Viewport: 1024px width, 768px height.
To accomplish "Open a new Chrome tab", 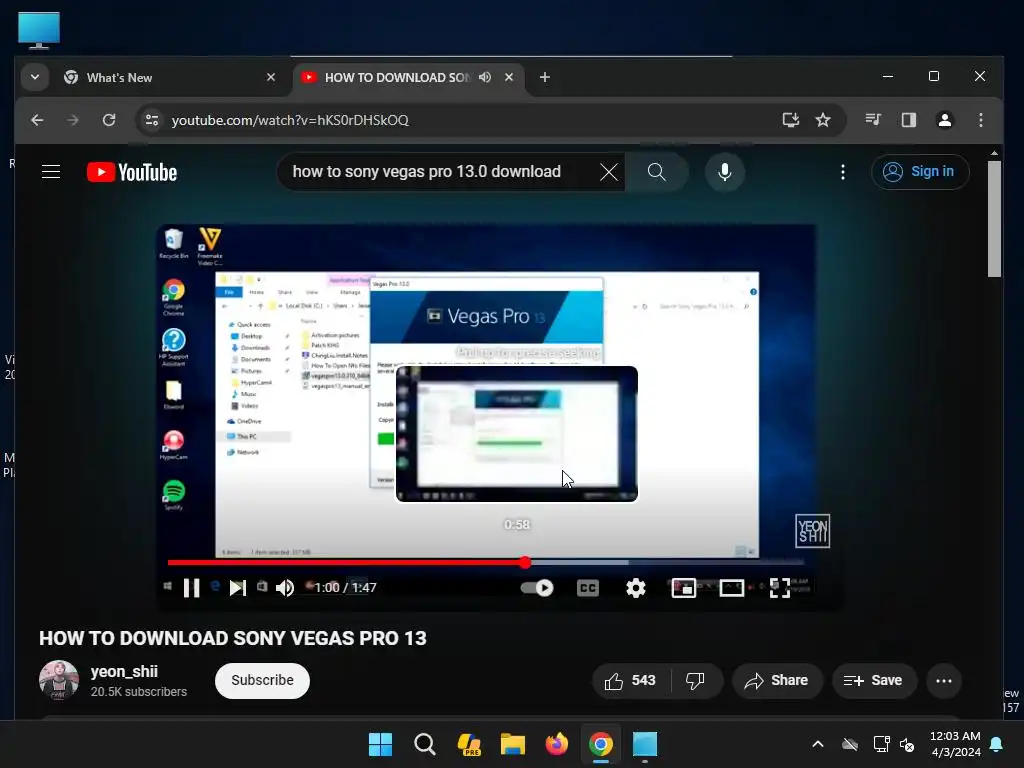I will click(x=545, y=77).
